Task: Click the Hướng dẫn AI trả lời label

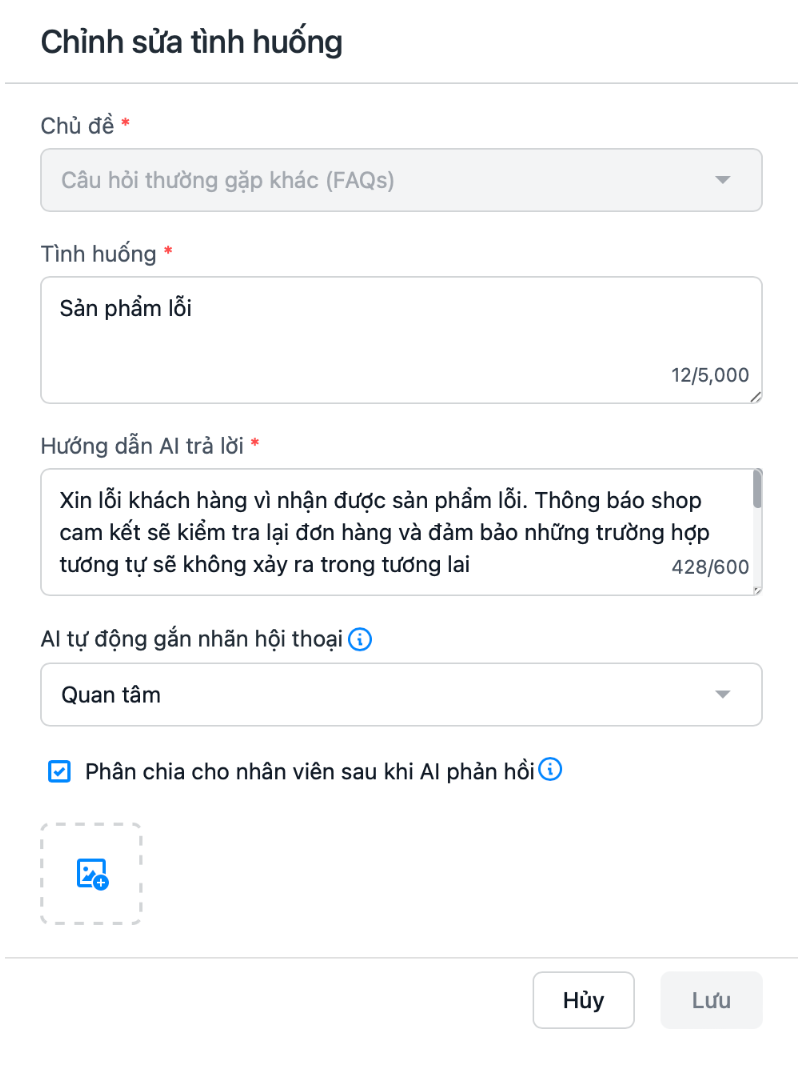Action: (142, 446)
